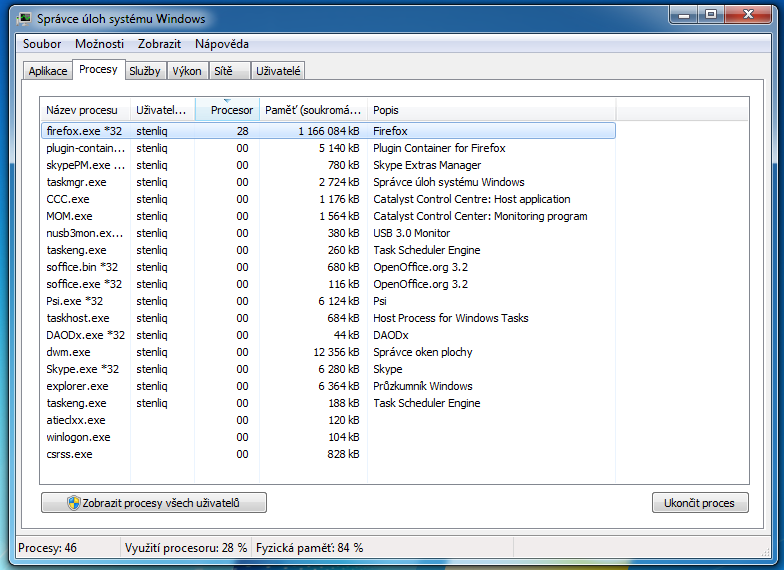Click Host Process for Windows Tasks description
The image size is (784, 570).
(450, 318)
